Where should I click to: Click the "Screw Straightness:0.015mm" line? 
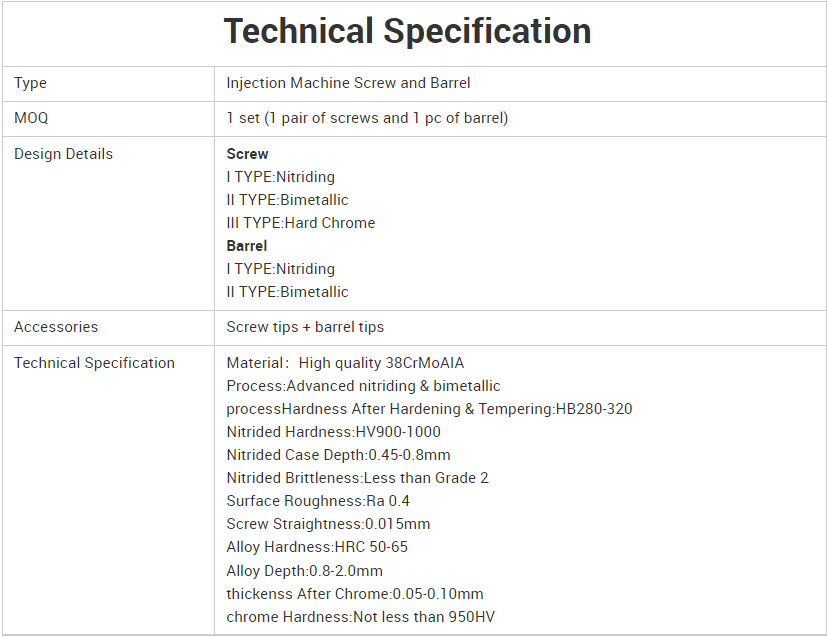[328, 524]
